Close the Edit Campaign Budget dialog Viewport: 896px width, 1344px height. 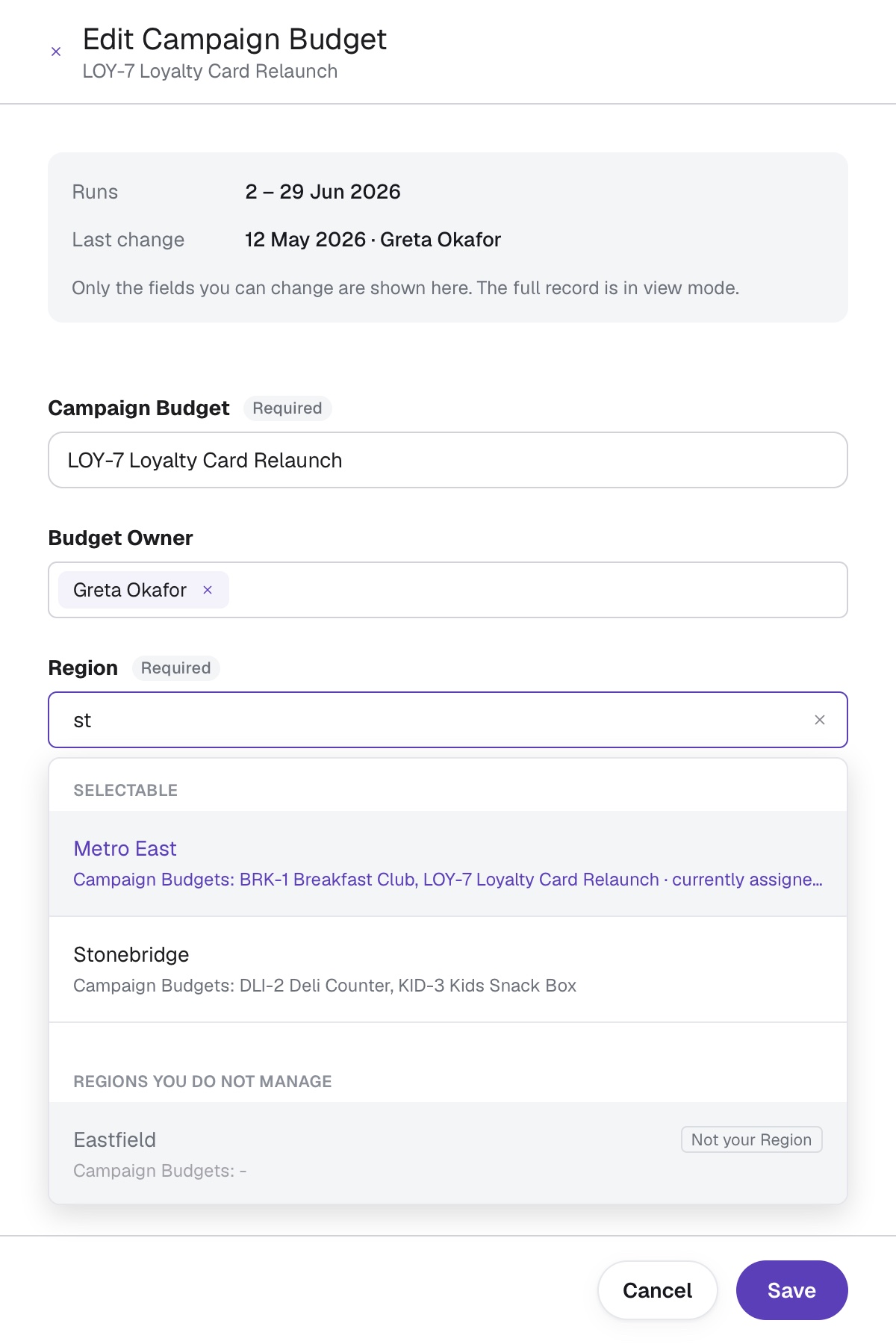pyautogui.click(x=56, y=52)
